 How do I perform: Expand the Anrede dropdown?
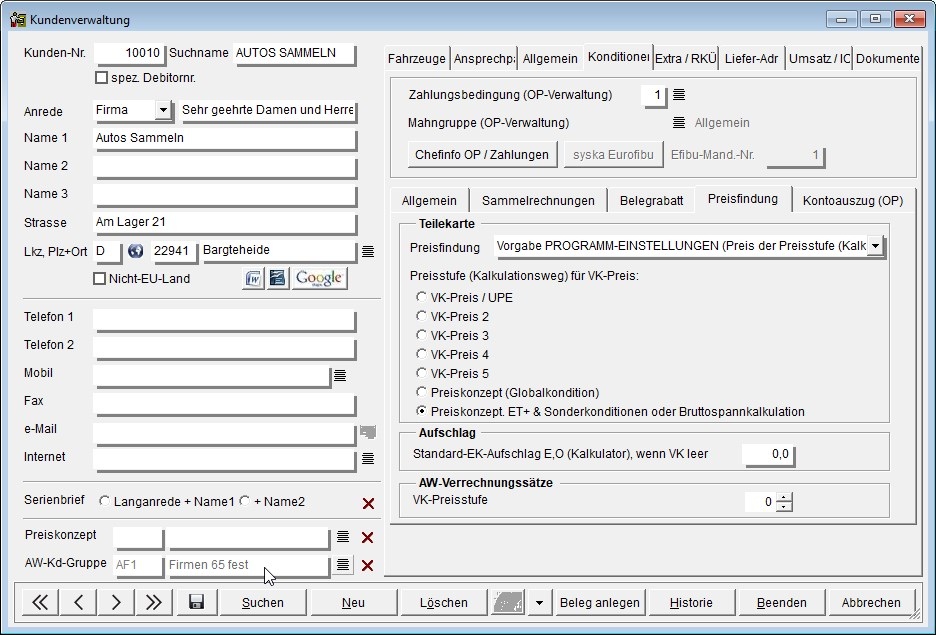pos(163,110)
